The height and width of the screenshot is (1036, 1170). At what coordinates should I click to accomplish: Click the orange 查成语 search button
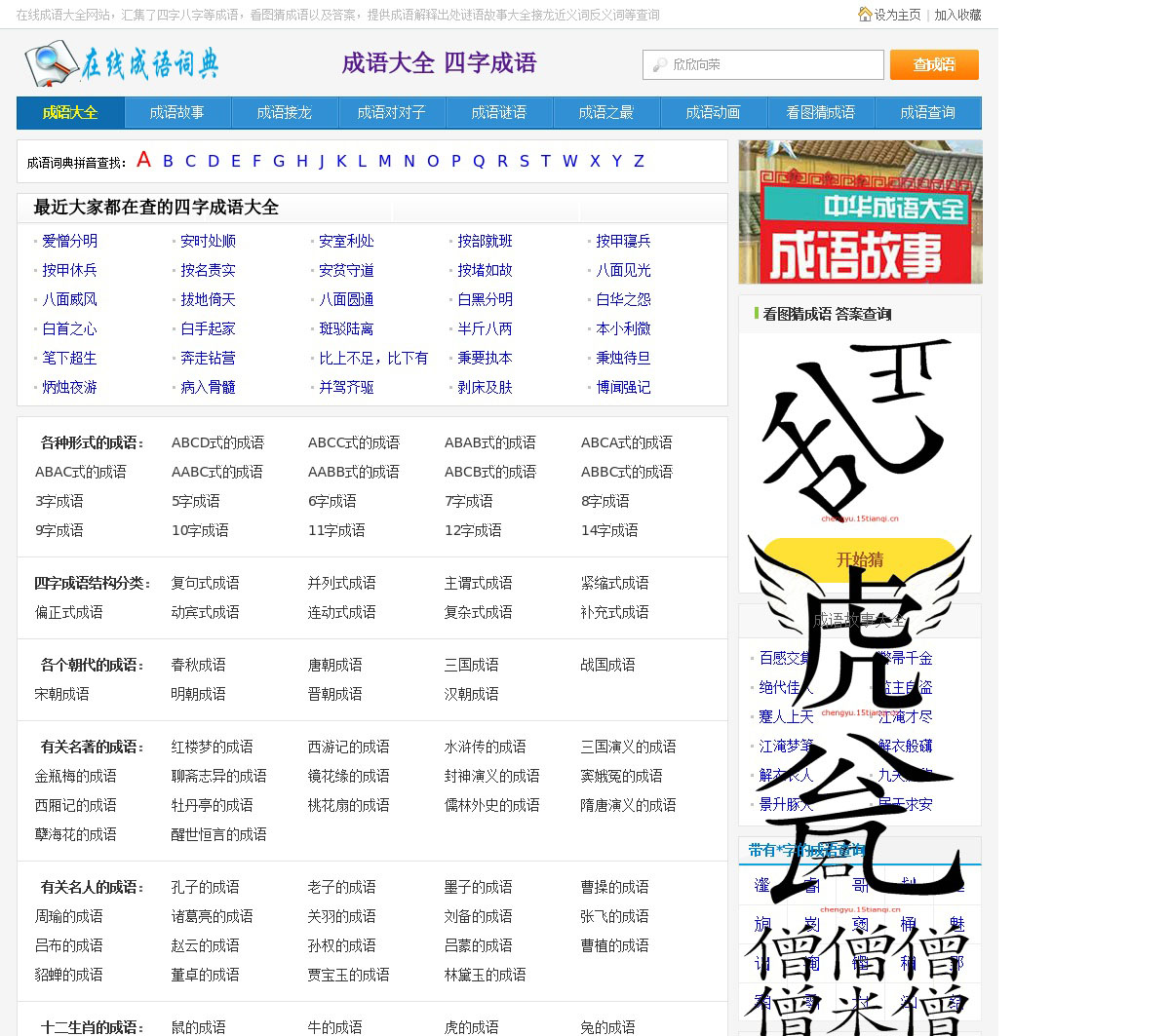coord(933,65)
